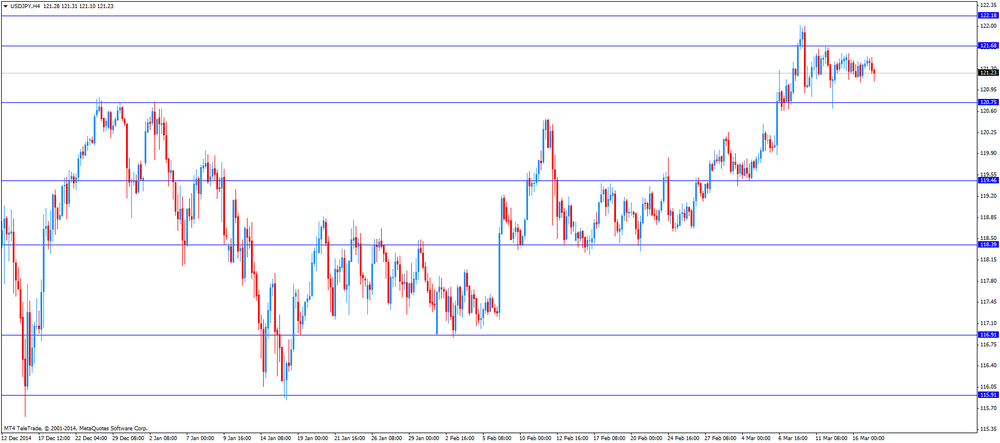Click the 14 Jan 08:00 time label
This screenshot has width=1000, height=443.
[276, 439]
